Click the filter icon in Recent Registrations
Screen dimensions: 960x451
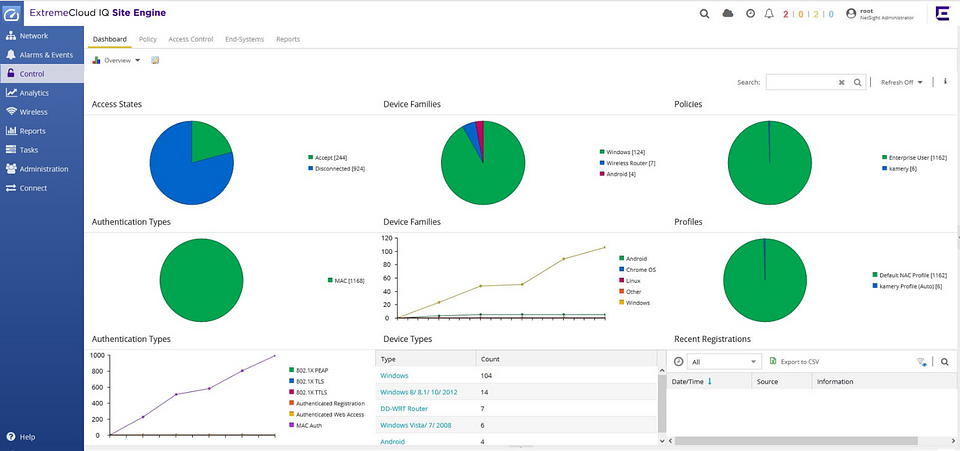(x=920, y=361)
